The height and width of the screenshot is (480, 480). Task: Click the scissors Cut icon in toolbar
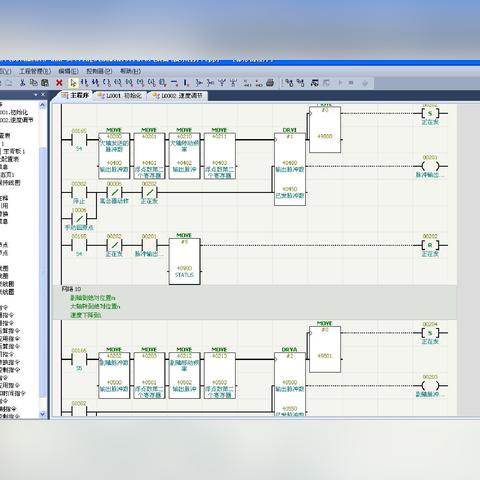coord(22,83)
